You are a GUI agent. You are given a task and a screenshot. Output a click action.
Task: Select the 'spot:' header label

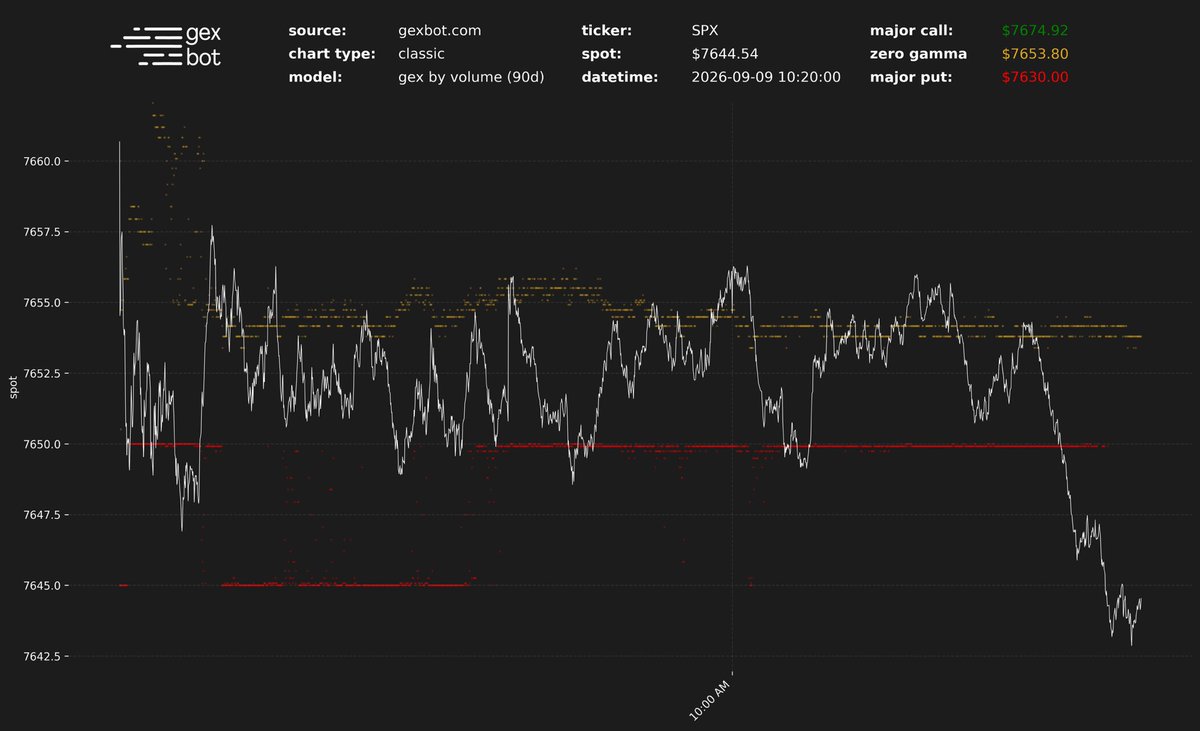(601, 54)
